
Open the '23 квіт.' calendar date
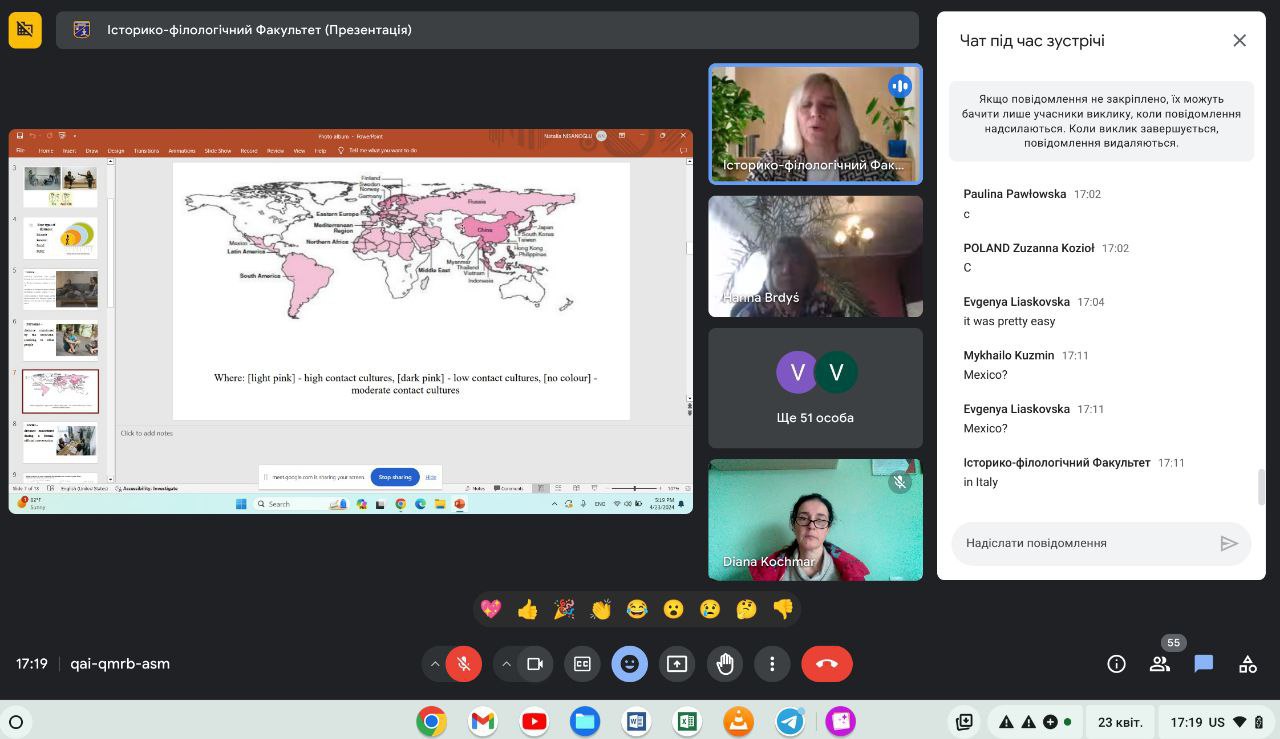pyautogui.click(x=1120, y=722)
